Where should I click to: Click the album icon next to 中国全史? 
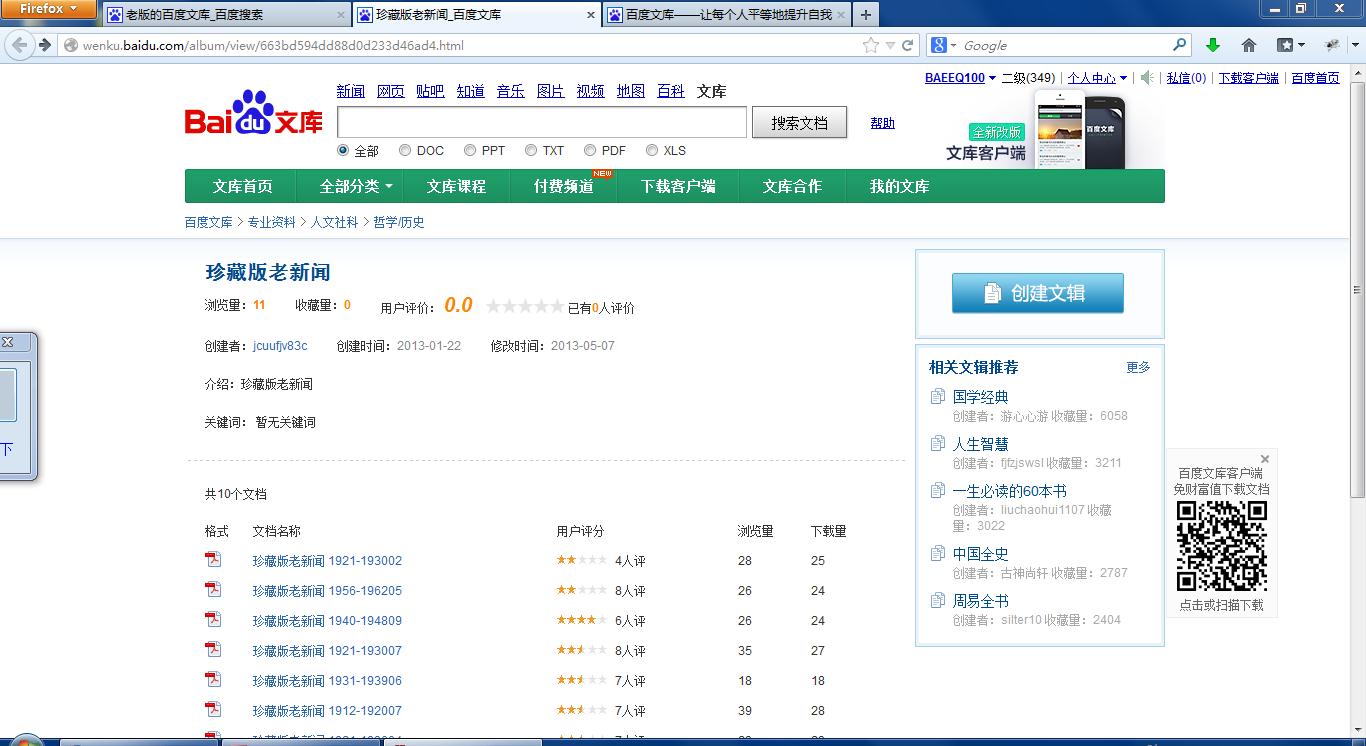938,553
